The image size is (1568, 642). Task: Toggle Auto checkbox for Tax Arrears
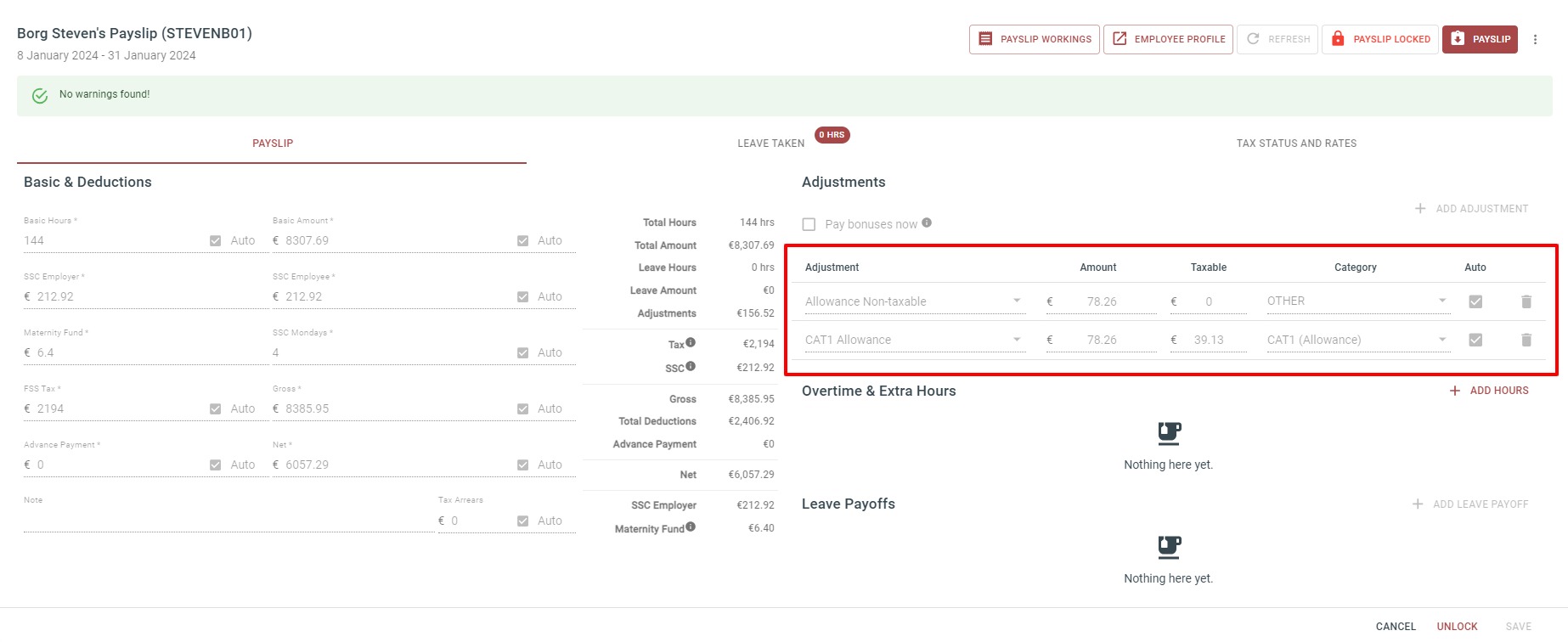point(523,521)
